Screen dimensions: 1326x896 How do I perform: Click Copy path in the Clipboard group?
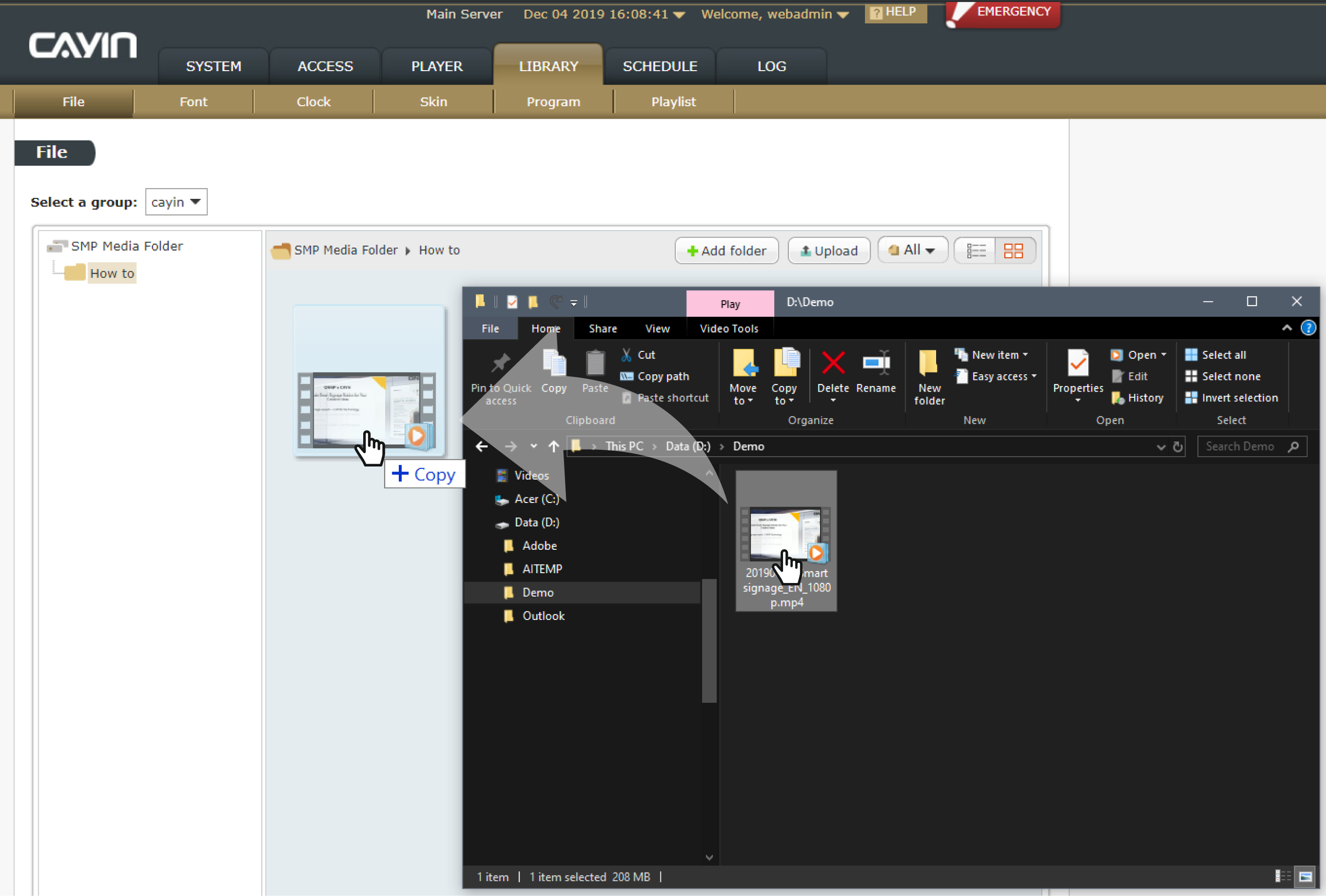click(x=654, y=377)
